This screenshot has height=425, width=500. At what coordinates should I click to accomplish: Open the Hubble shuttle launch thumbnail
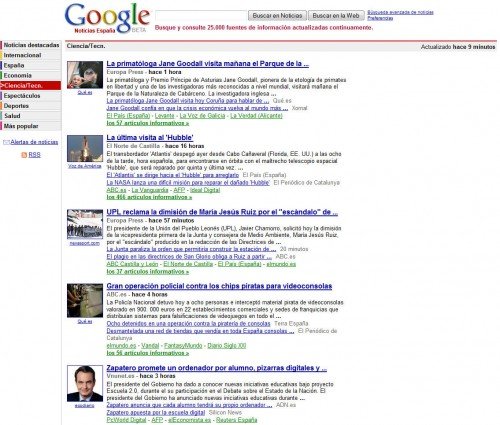[85, 149]
